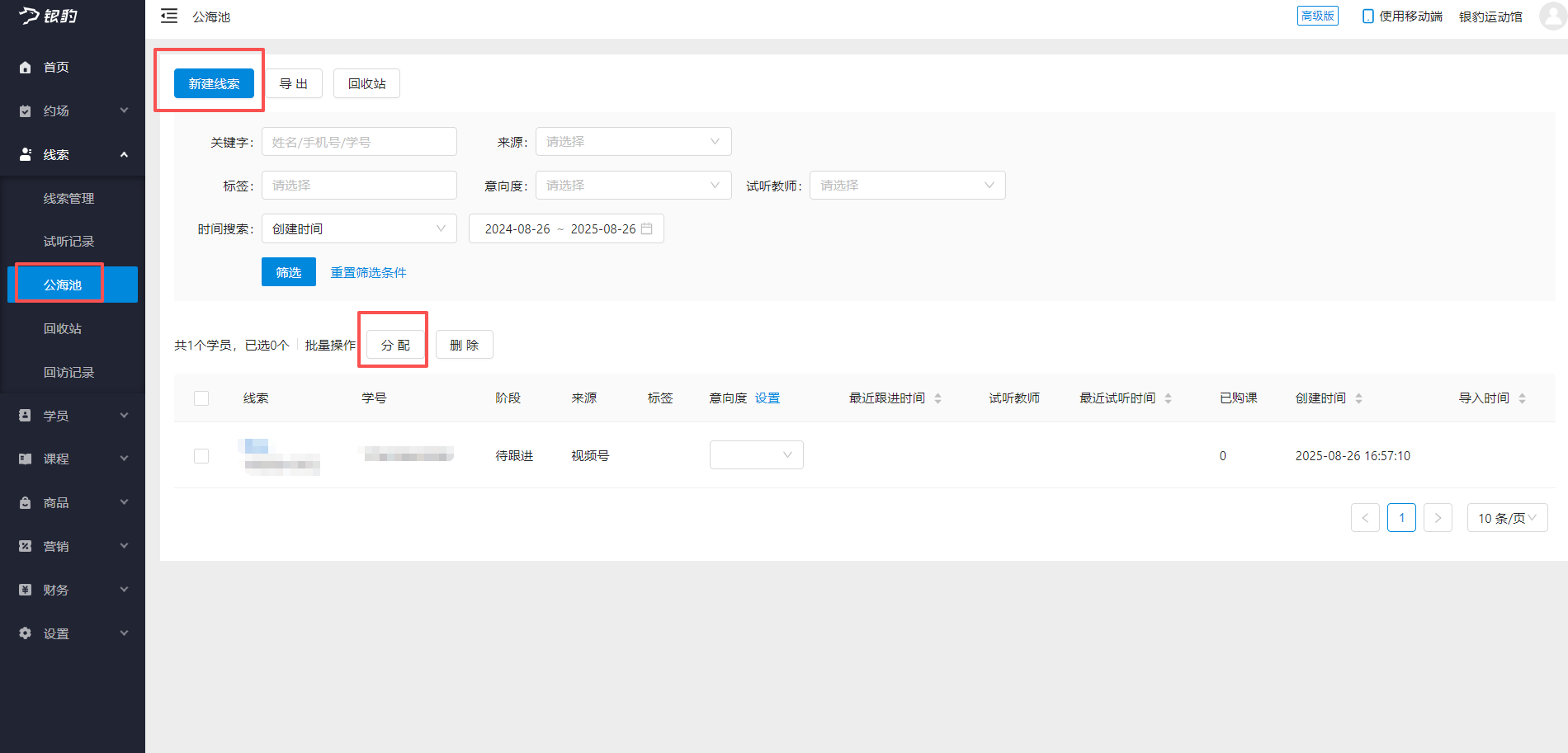The width and height of the screenshot is (1568, 753).
Task: Select 线索管理 from the sidebar menu
Action: (69, 198)
